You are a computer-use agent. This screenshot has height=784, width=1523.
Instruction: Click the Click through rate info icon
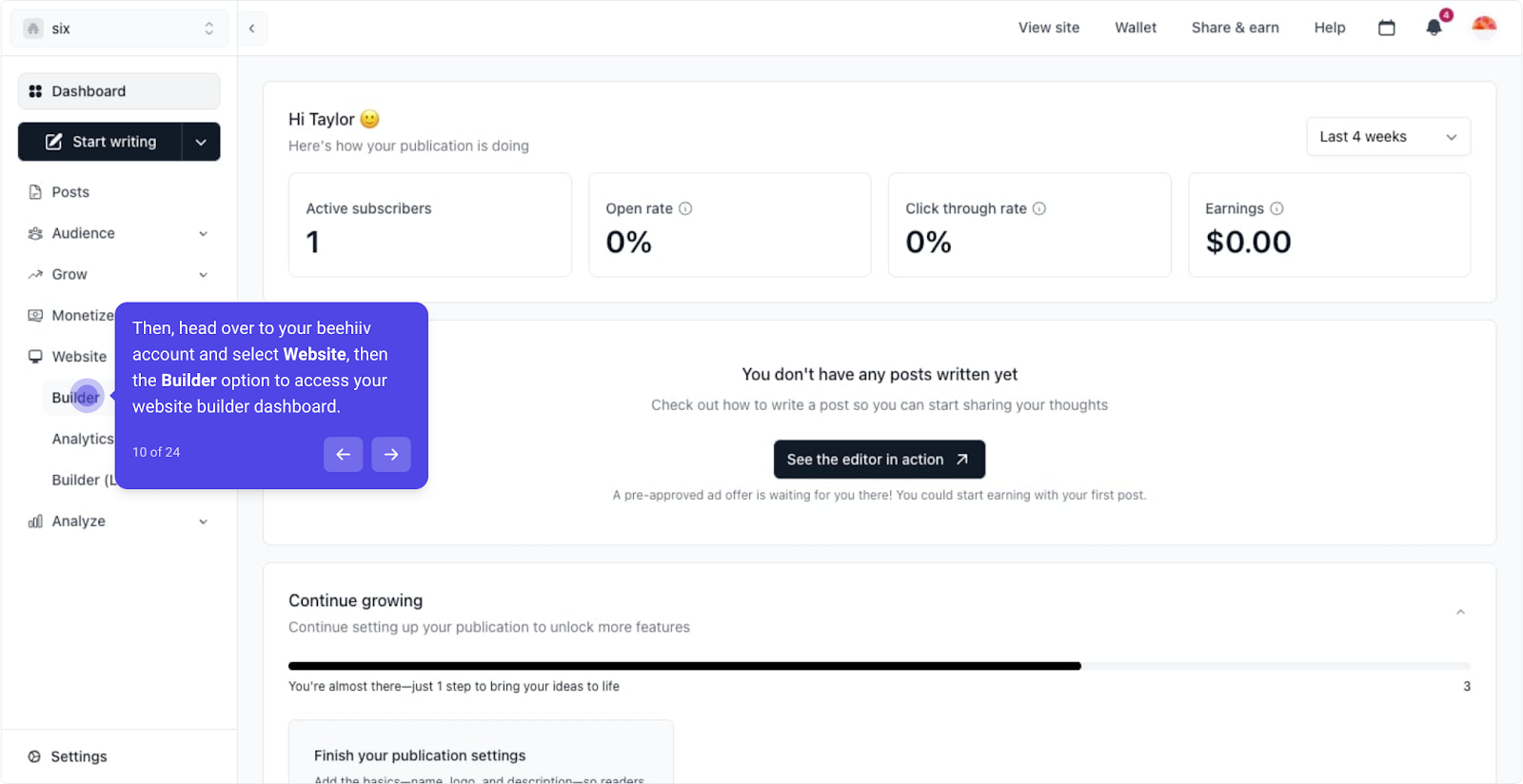click(1039, 208)
